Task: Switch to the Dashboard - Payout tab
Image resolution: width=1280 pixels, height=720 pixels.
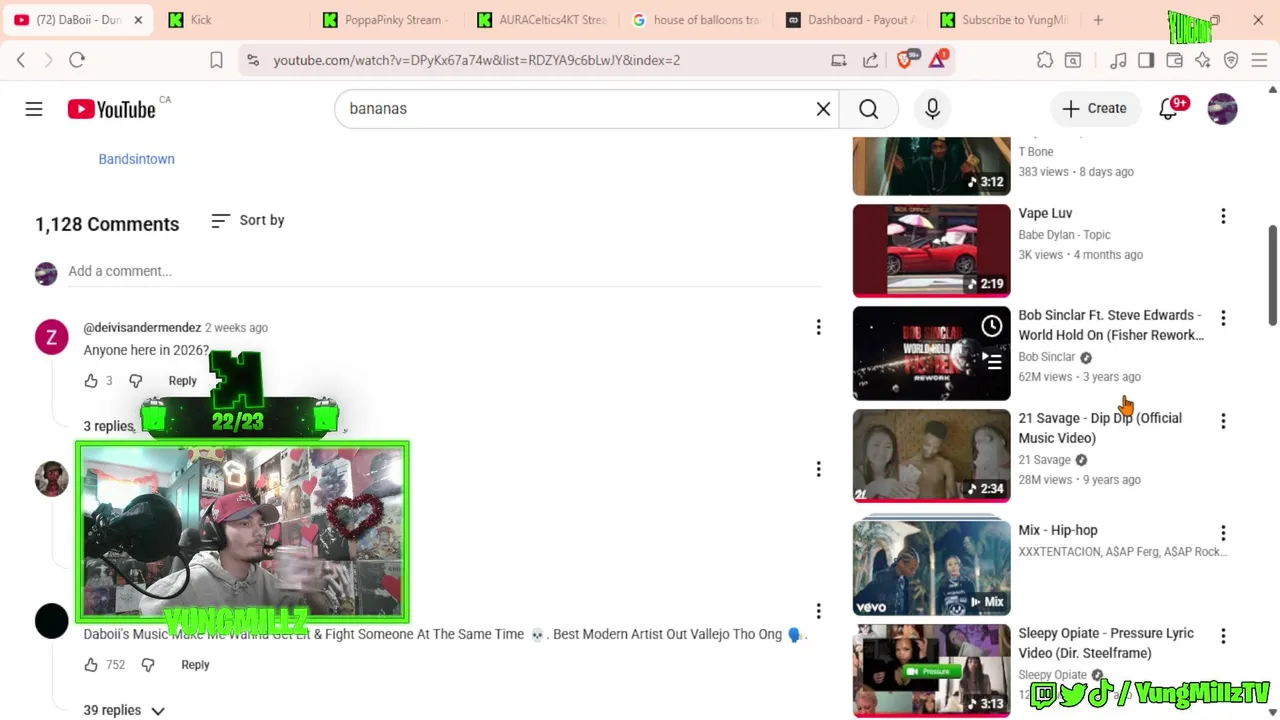Action: point(850,20)
